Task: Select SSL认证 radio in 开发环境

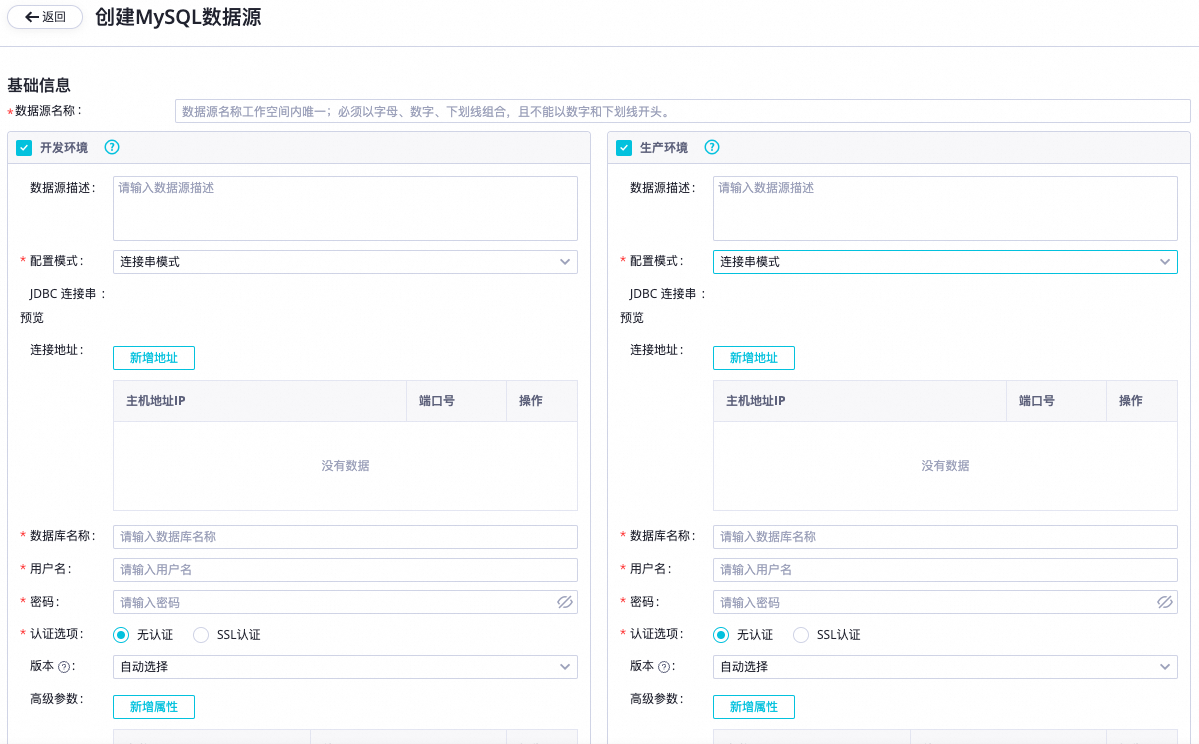Action: click(201, 635)
